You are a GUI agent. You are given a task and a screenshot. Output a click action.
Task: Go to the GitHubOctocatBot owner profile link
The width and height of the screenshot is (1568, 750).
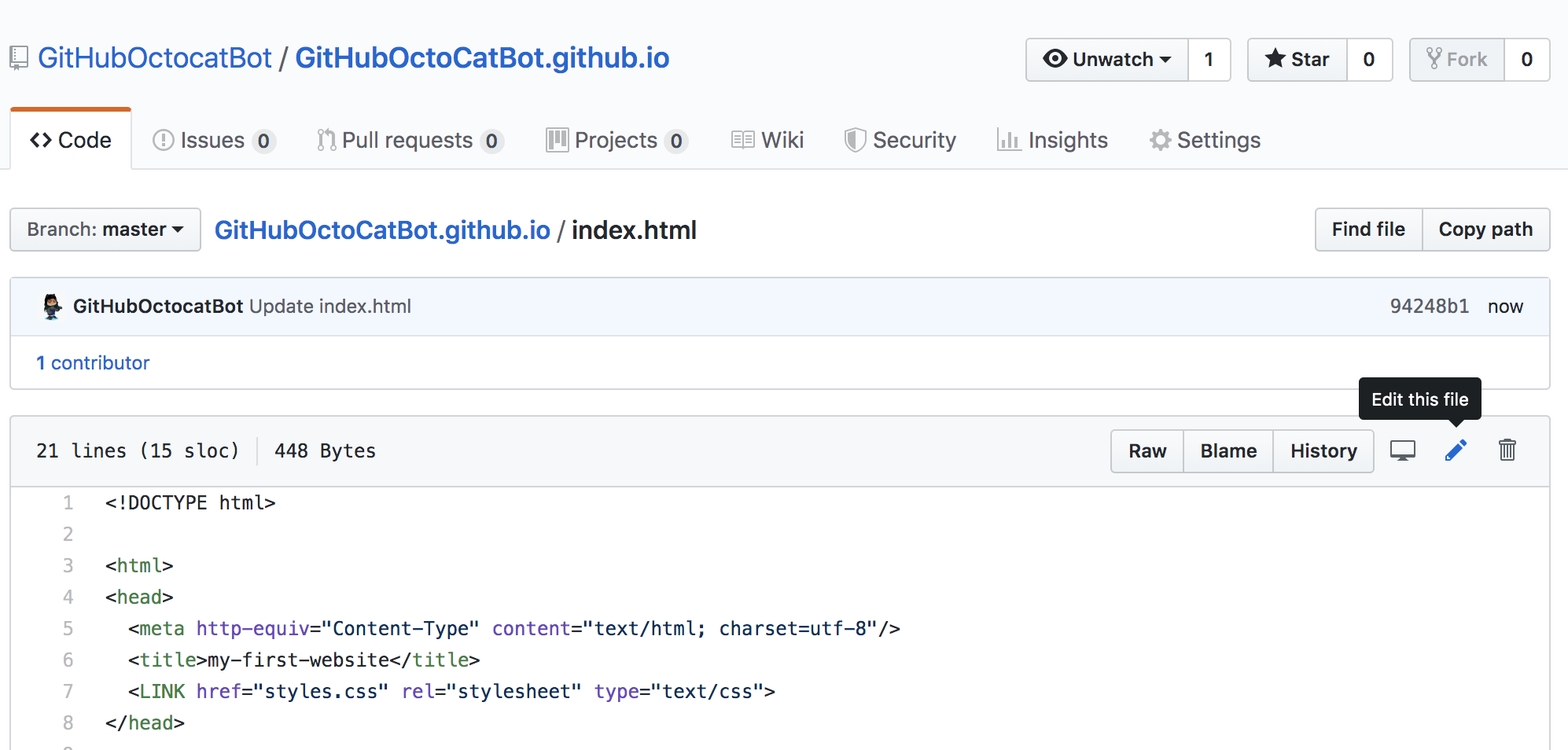(x=155, y=58)
